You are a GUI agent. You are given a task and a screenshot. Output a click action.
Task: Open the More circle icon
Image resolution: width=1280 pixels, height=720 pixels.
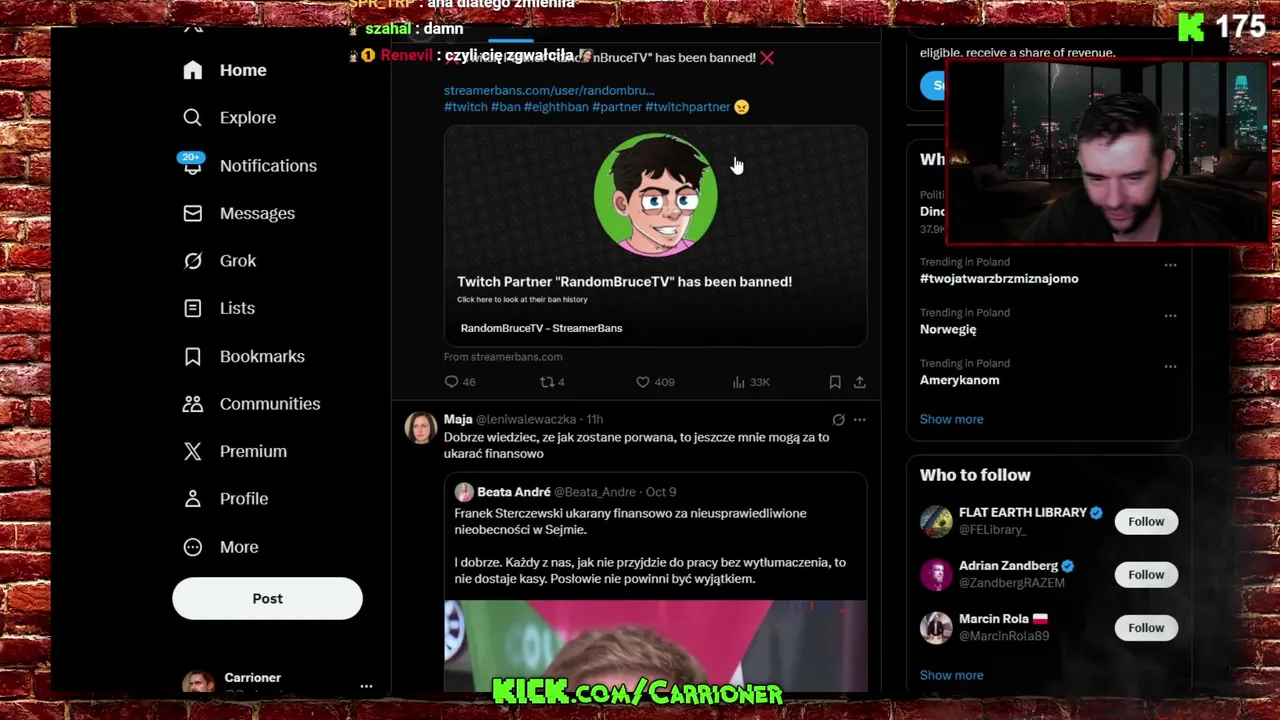coord(193,547)
